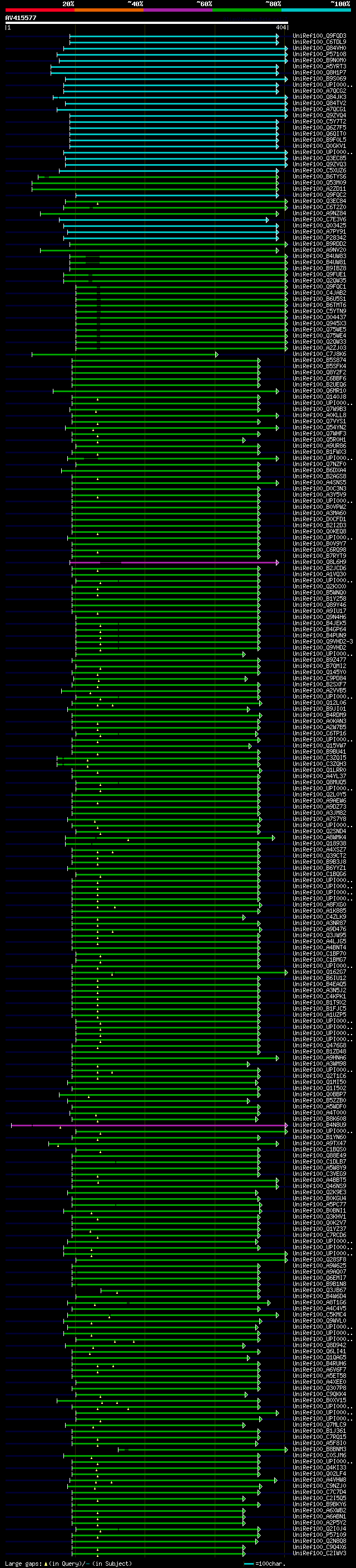Open hit UniRef100_A5YRT3

[319, 66]
